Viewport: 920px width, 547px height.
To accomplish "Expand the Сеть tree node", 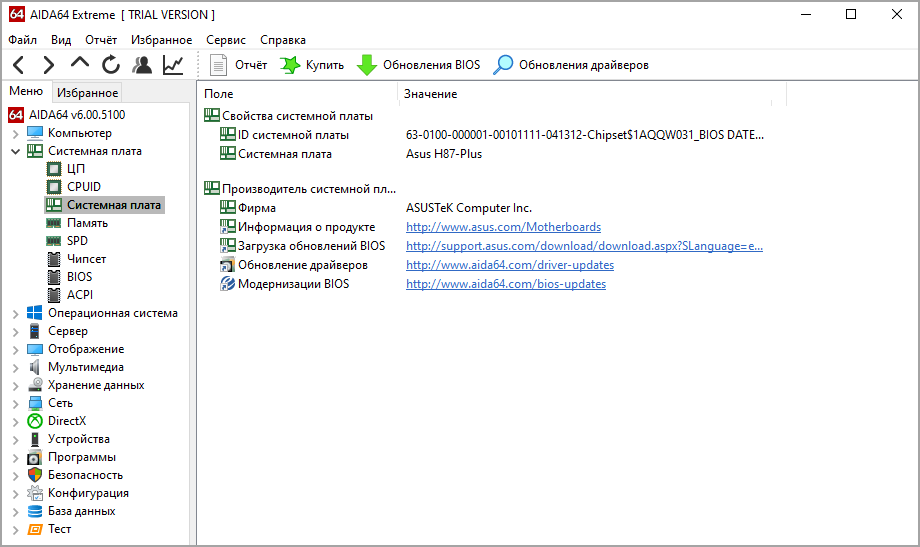I will (x=16, y=404).
